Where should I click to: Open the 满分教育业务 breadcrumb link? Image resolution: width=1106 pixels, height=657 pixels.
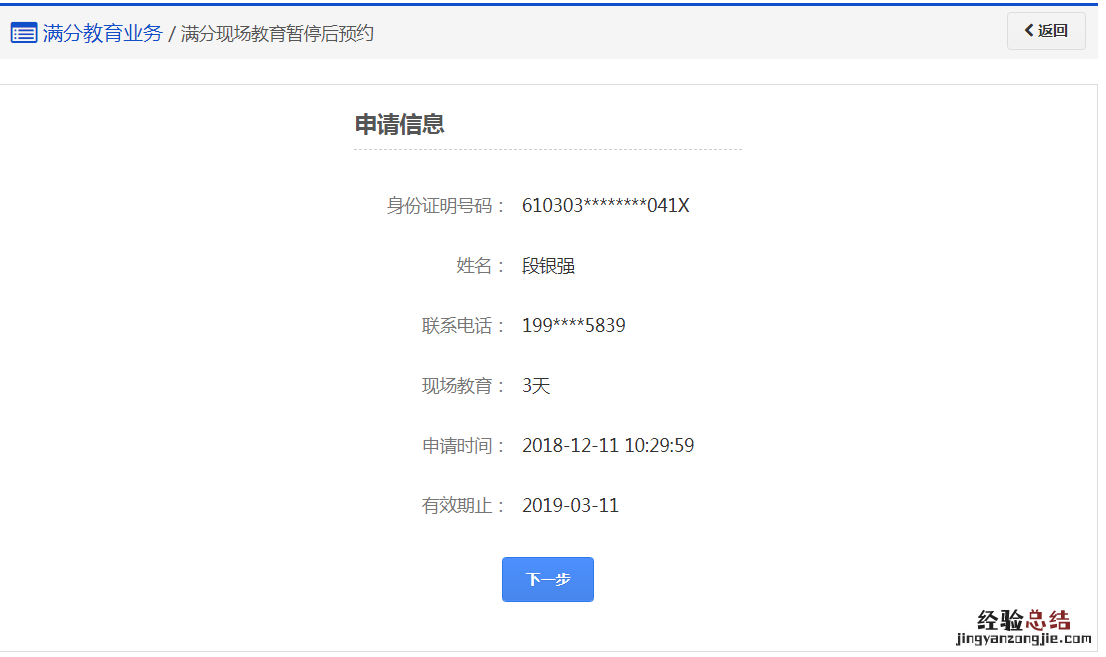tap(97, 31)
